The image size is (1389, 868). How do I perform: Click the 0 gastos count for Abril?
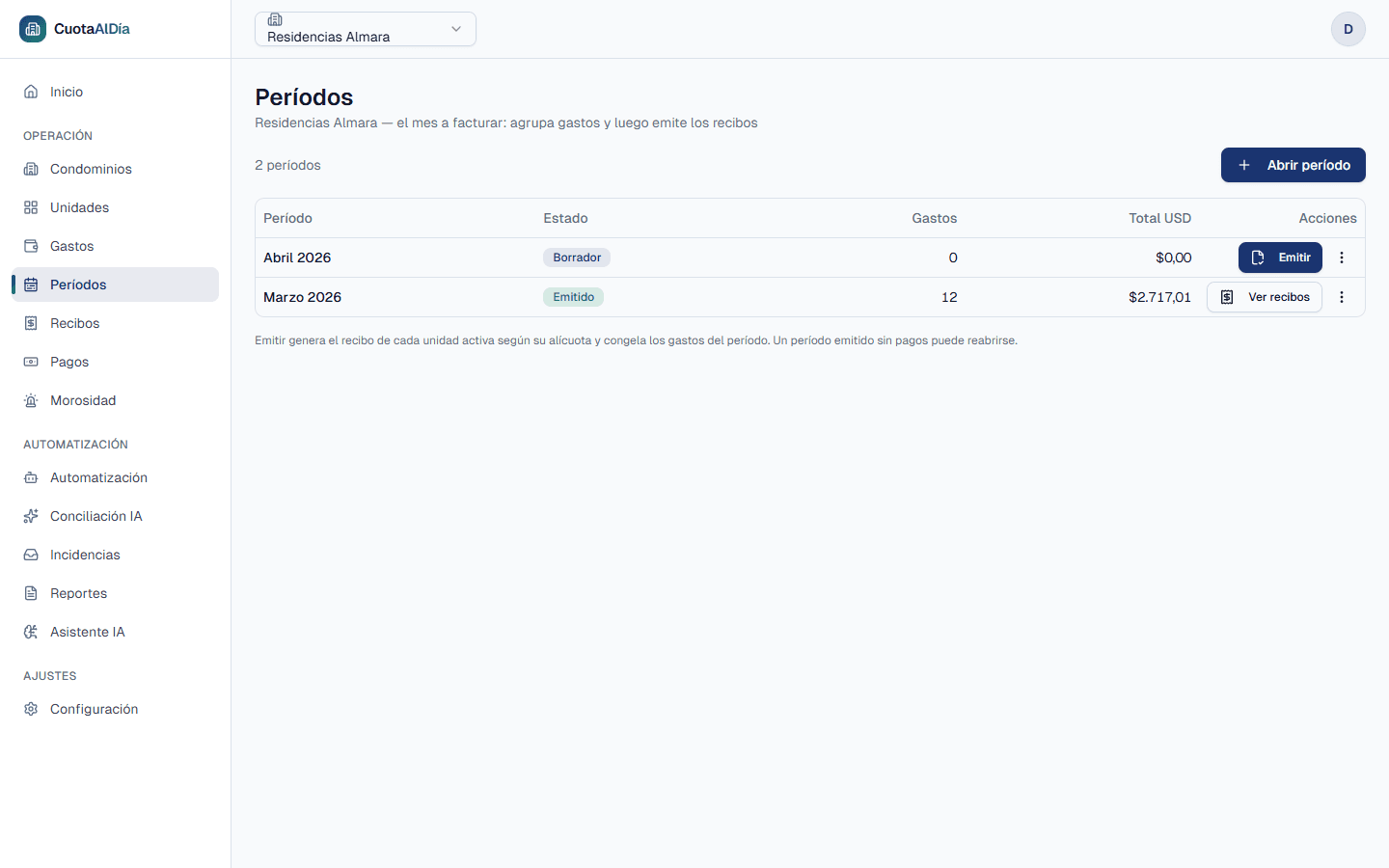tap(953, 258)
